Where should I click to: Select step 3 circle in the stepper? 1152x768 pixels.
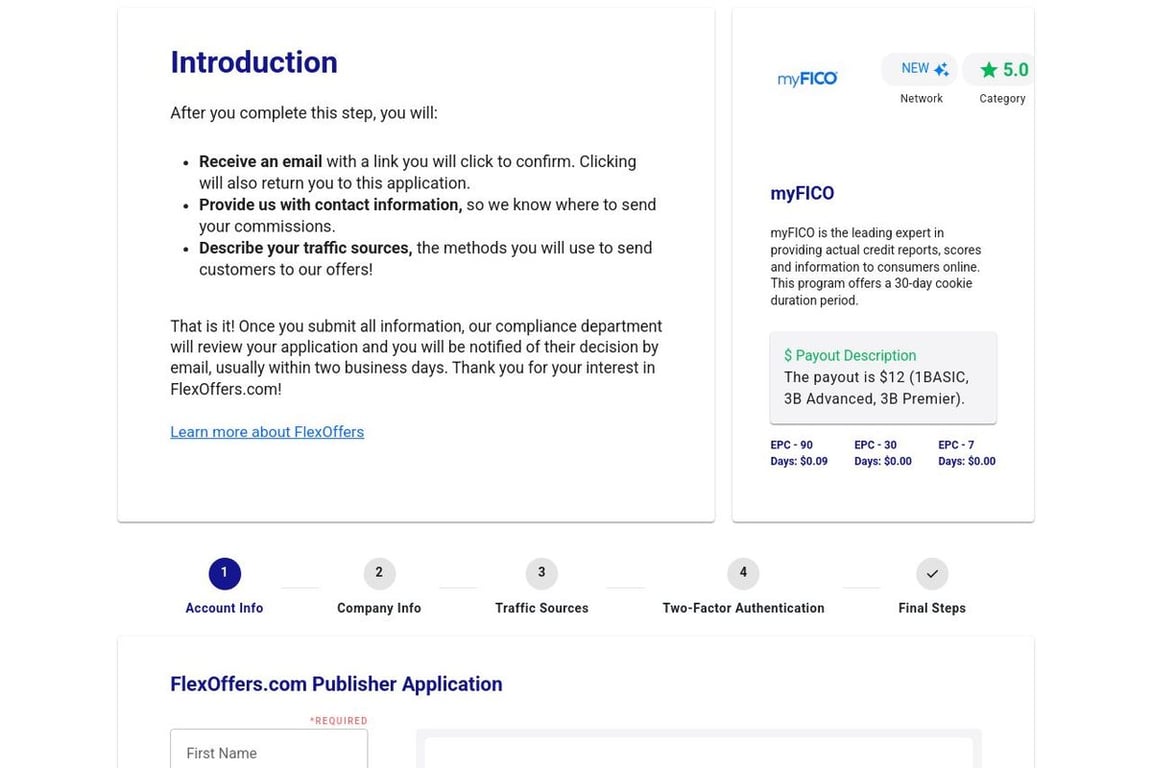(541, 573)
